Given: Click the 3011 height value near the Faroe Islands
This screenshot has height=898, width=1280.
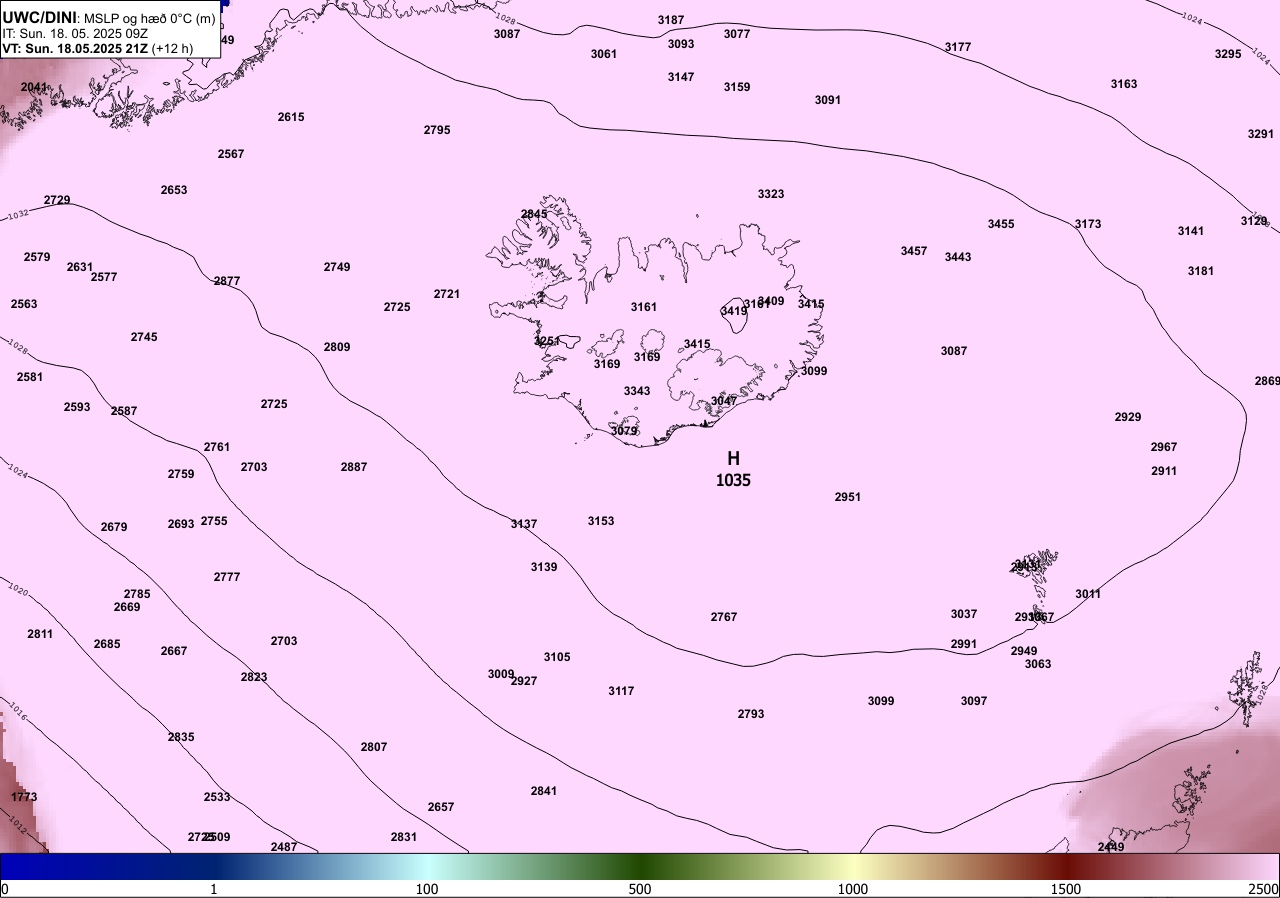Looking at the screenshot, I should [1088, 594].
